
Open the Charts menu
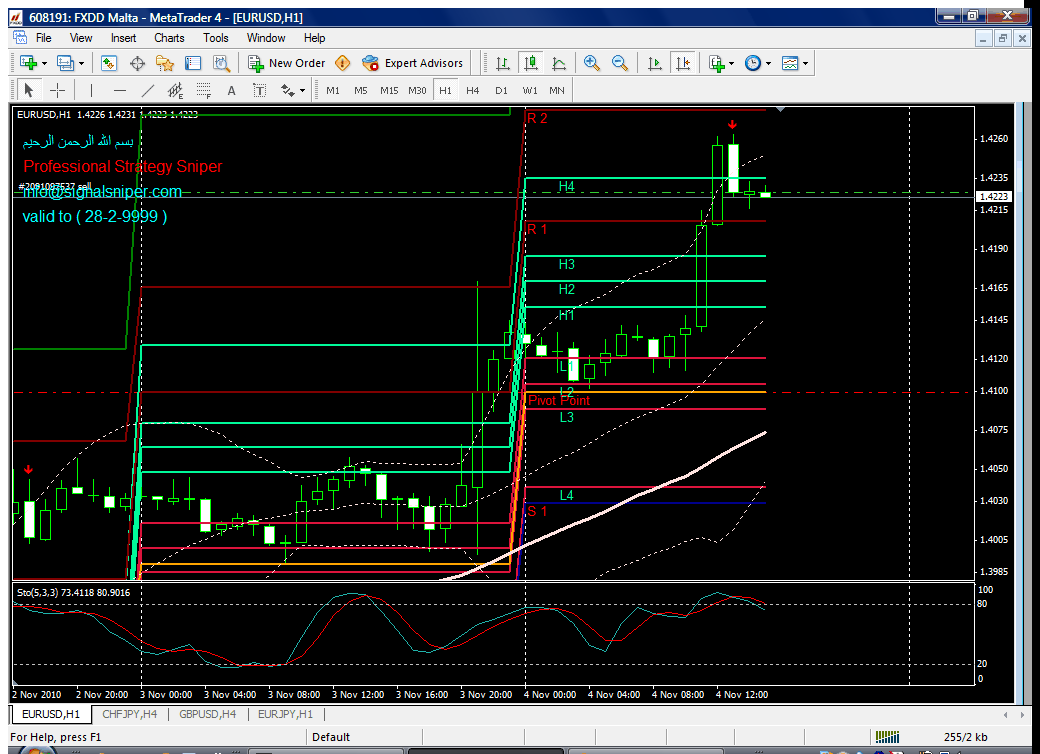[169, 38]
